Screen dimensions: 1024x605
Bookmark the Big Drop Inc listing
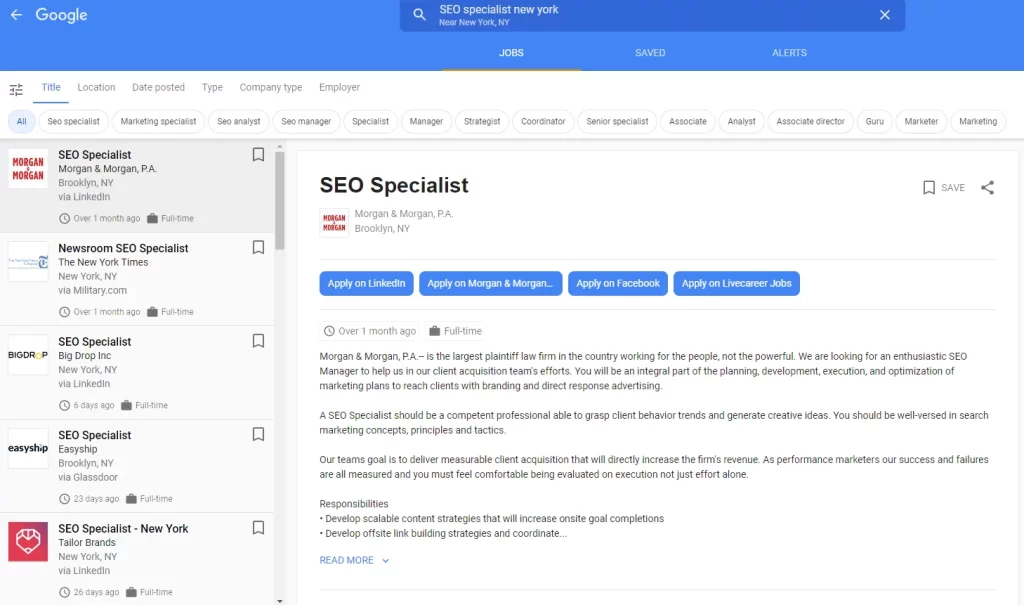(x=258, y=341)
